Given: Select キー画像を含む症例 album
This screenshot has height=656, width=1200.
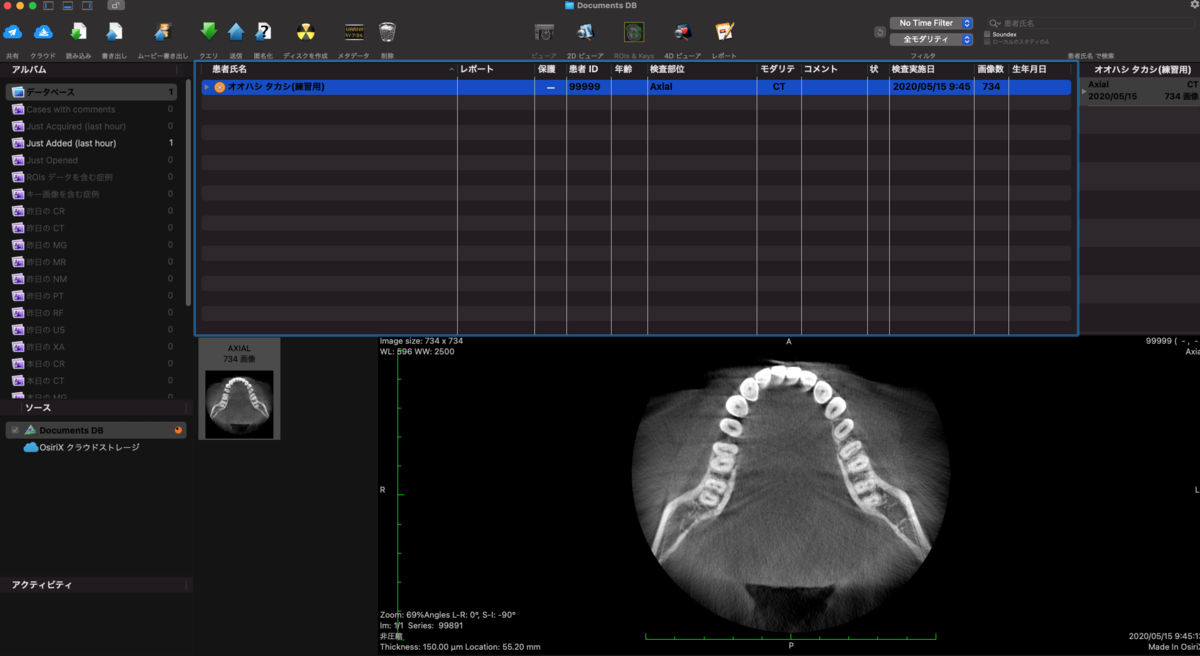Looking at the screenshot, I should (x=91, y=194).
